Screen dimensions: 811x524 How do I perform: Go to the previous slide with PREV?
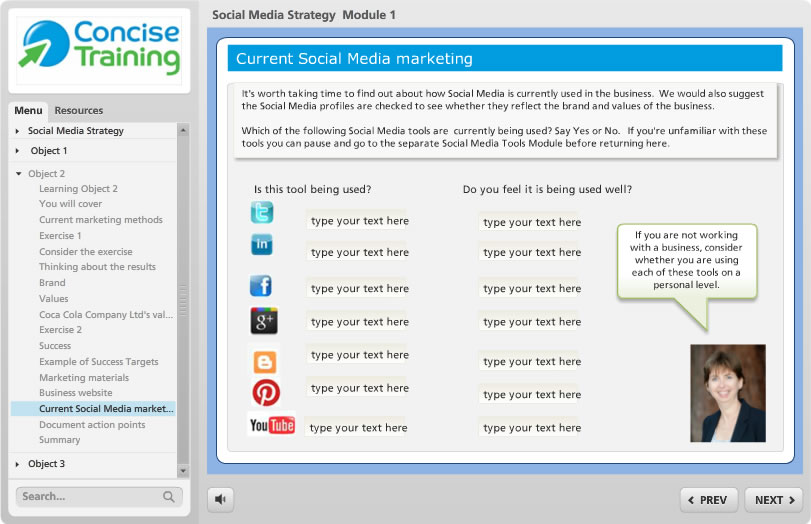(709, 500)
